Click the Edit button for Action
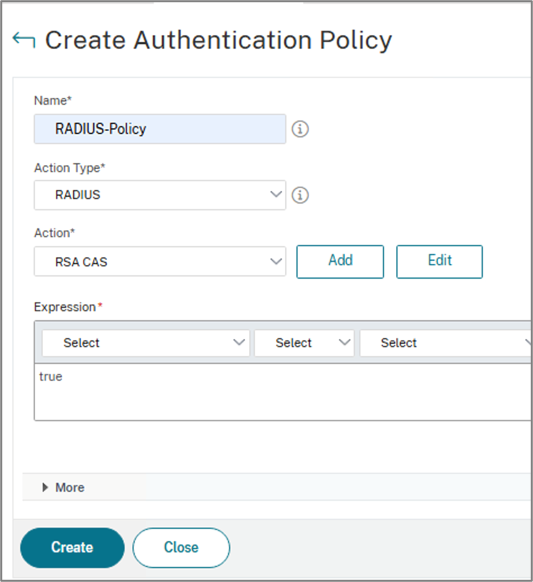Screen dimensions: 533x582 click(439, 261)
